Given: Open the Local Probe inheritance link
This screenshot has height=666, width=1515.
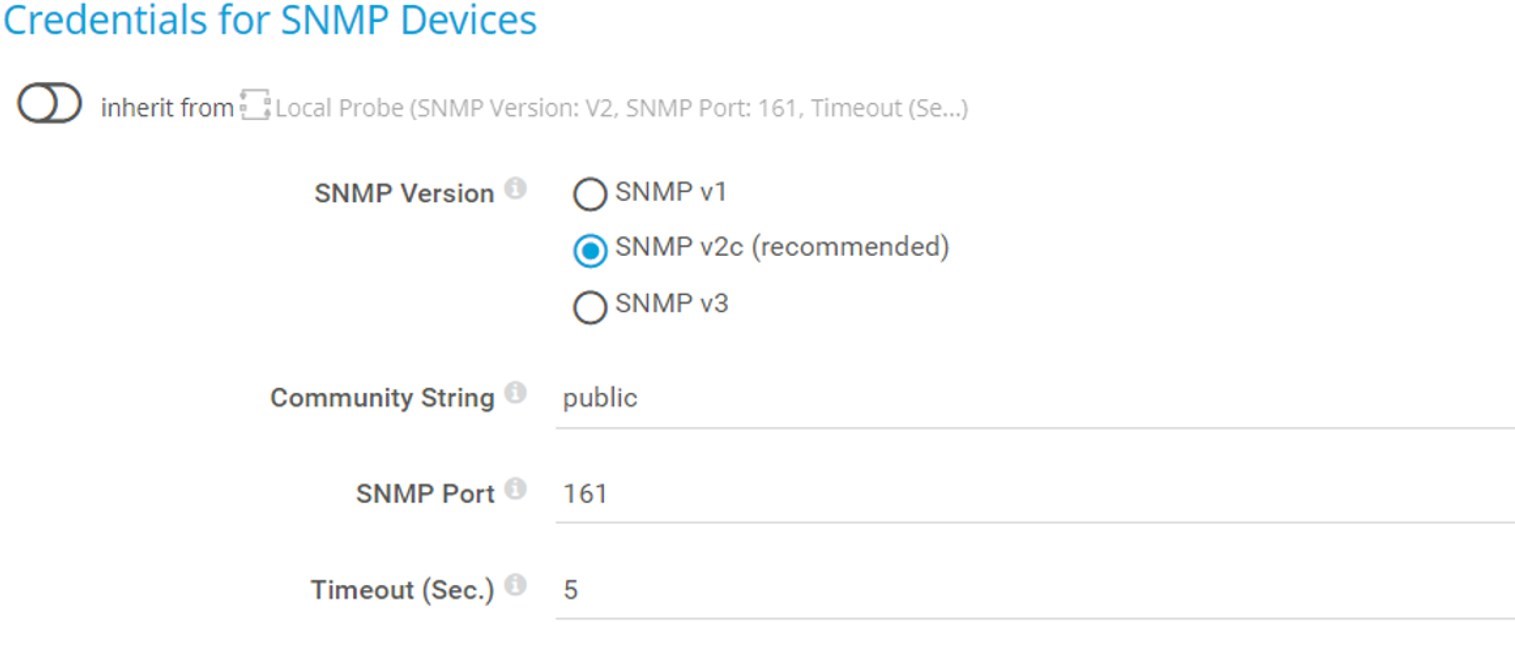Looking at the screenshot, I should [620, 108].
